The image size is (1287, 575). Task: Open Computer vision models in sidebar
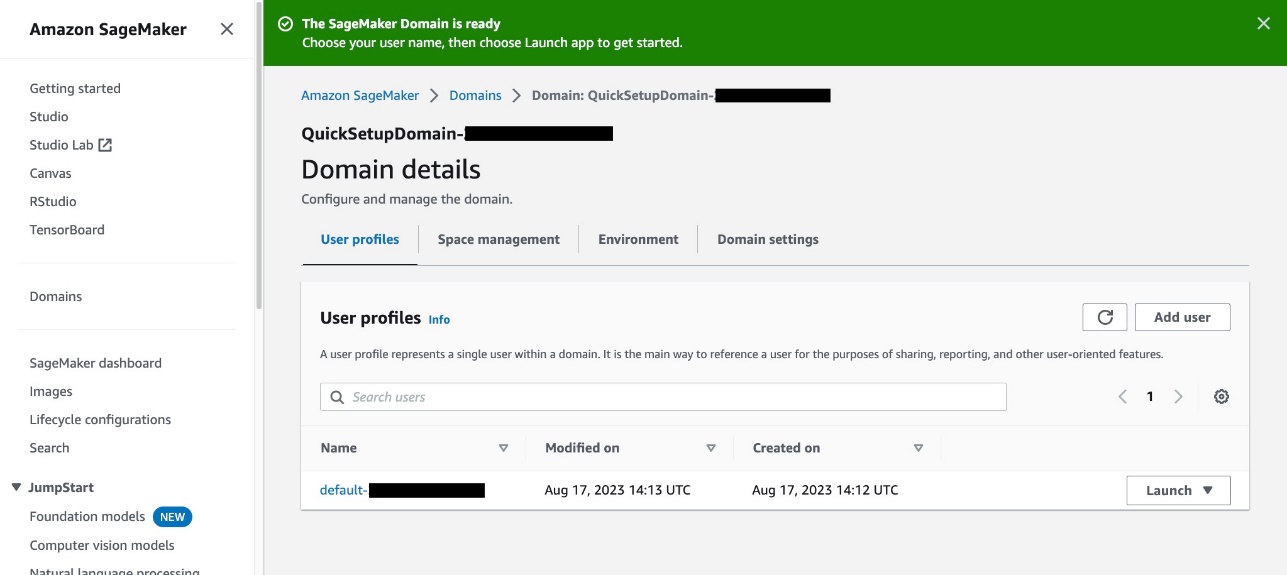102,545
